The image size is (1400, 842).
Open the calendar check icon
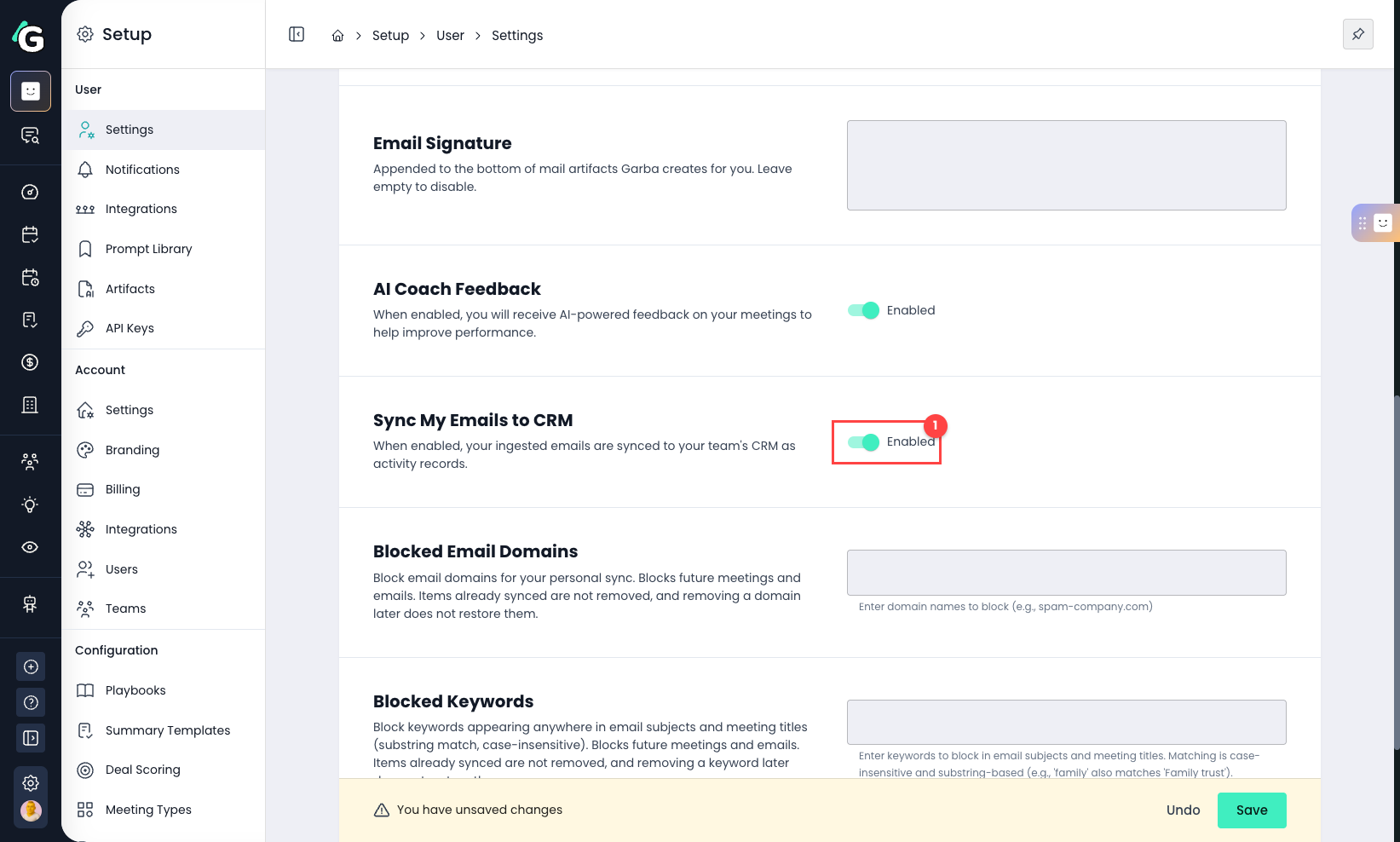pyautogui.click(x=30, y=234)
